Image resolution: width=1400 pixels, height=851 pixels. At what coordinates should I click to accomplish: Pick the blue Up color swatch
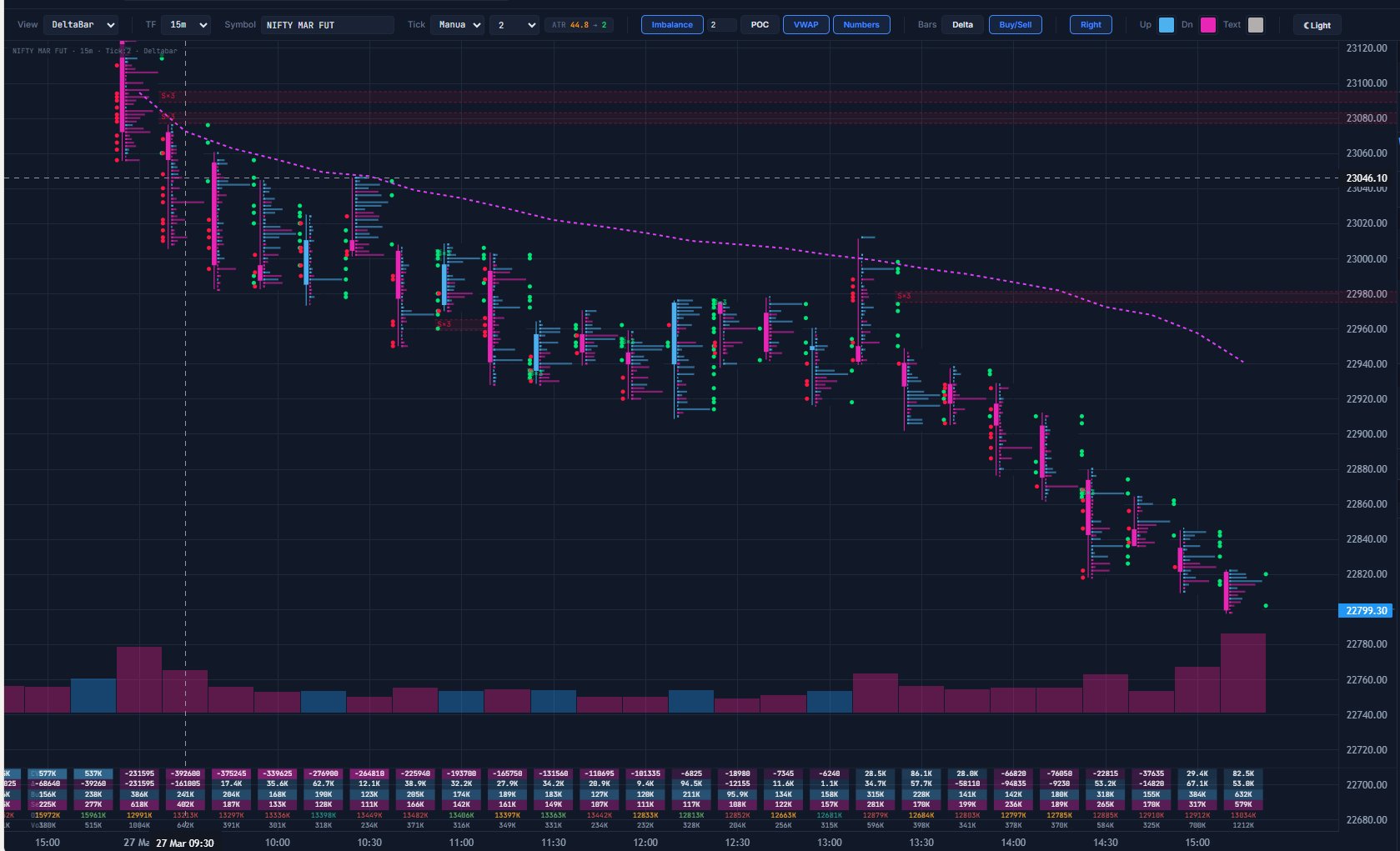click(x=1167, y=25)
